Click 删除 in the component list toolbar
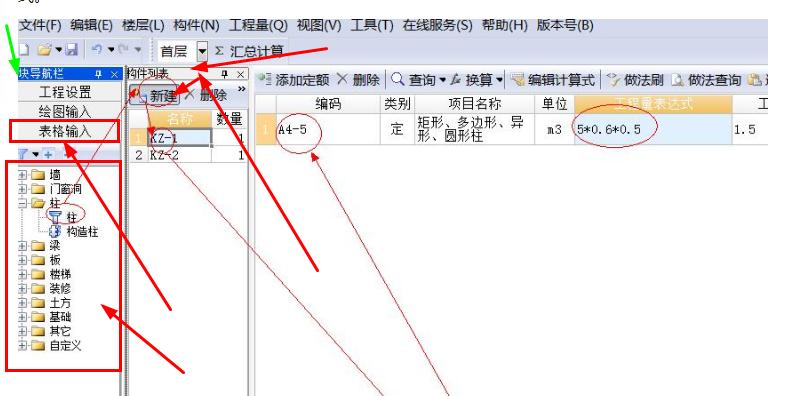The width and height of the screenshot is (788, 396). pyautogui.click(x=207, y=95)
